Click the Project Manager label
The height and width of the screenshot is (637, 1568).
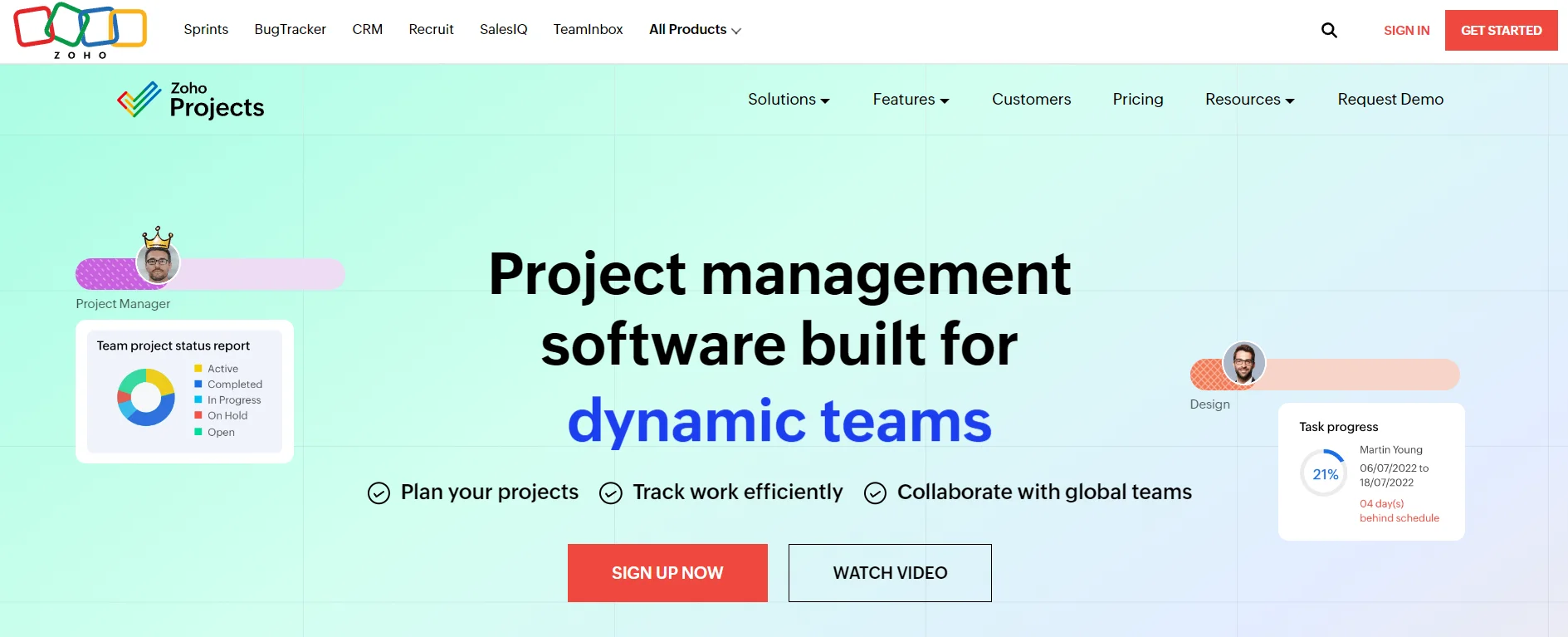[x=123, y=304]
